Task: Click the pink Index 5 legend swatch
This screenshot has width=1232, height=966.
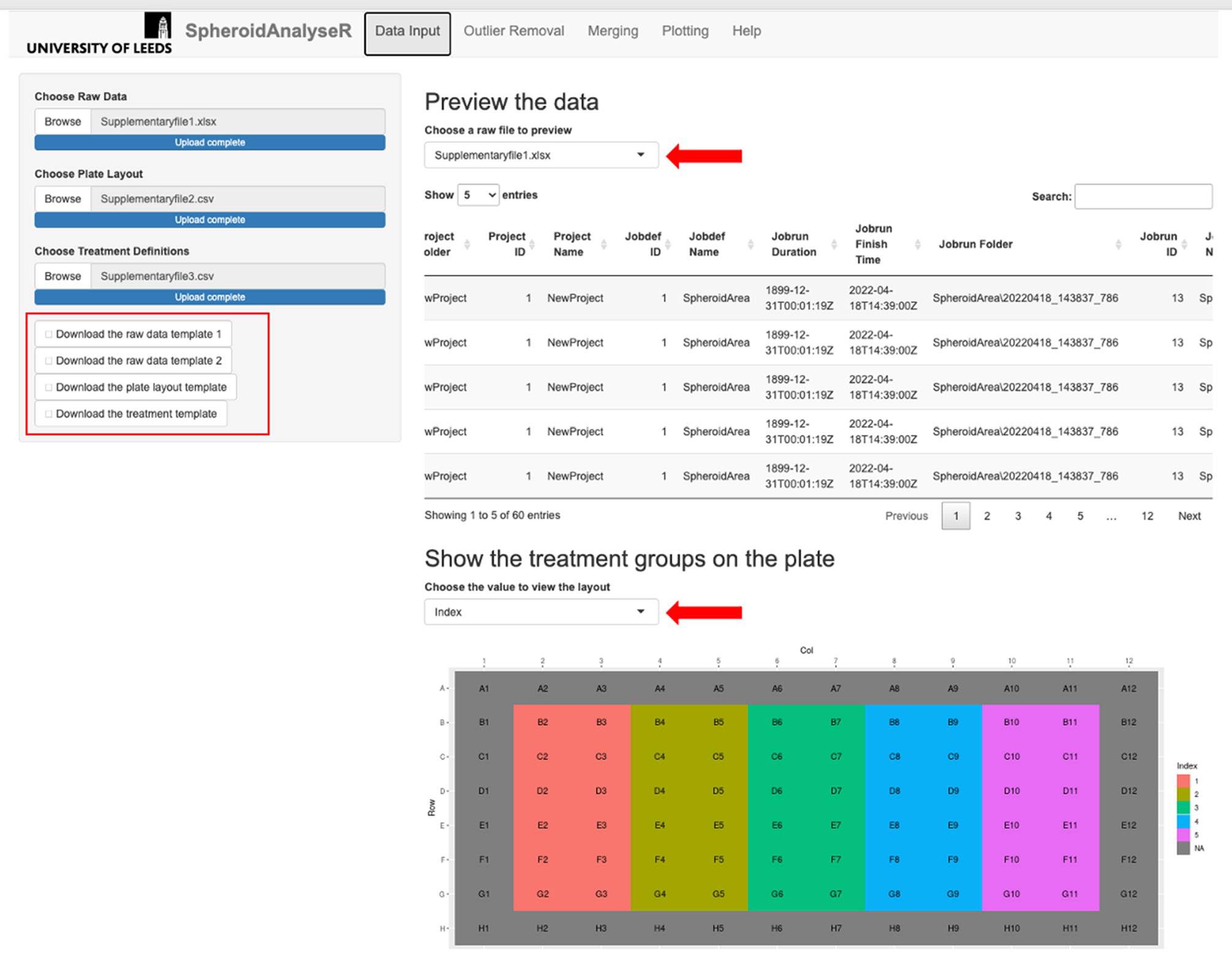Action: coord(1183,835)
